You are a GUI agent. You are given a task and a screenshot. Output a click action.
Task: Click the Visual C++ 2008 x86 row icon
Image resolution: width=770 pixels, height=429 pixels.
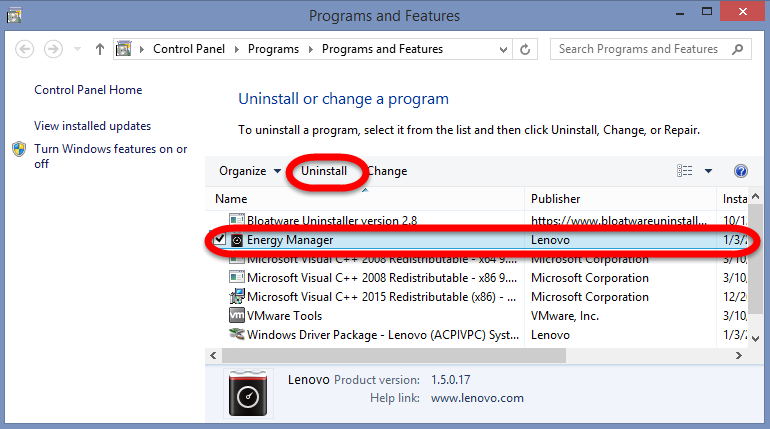click(x=237, y=277)
